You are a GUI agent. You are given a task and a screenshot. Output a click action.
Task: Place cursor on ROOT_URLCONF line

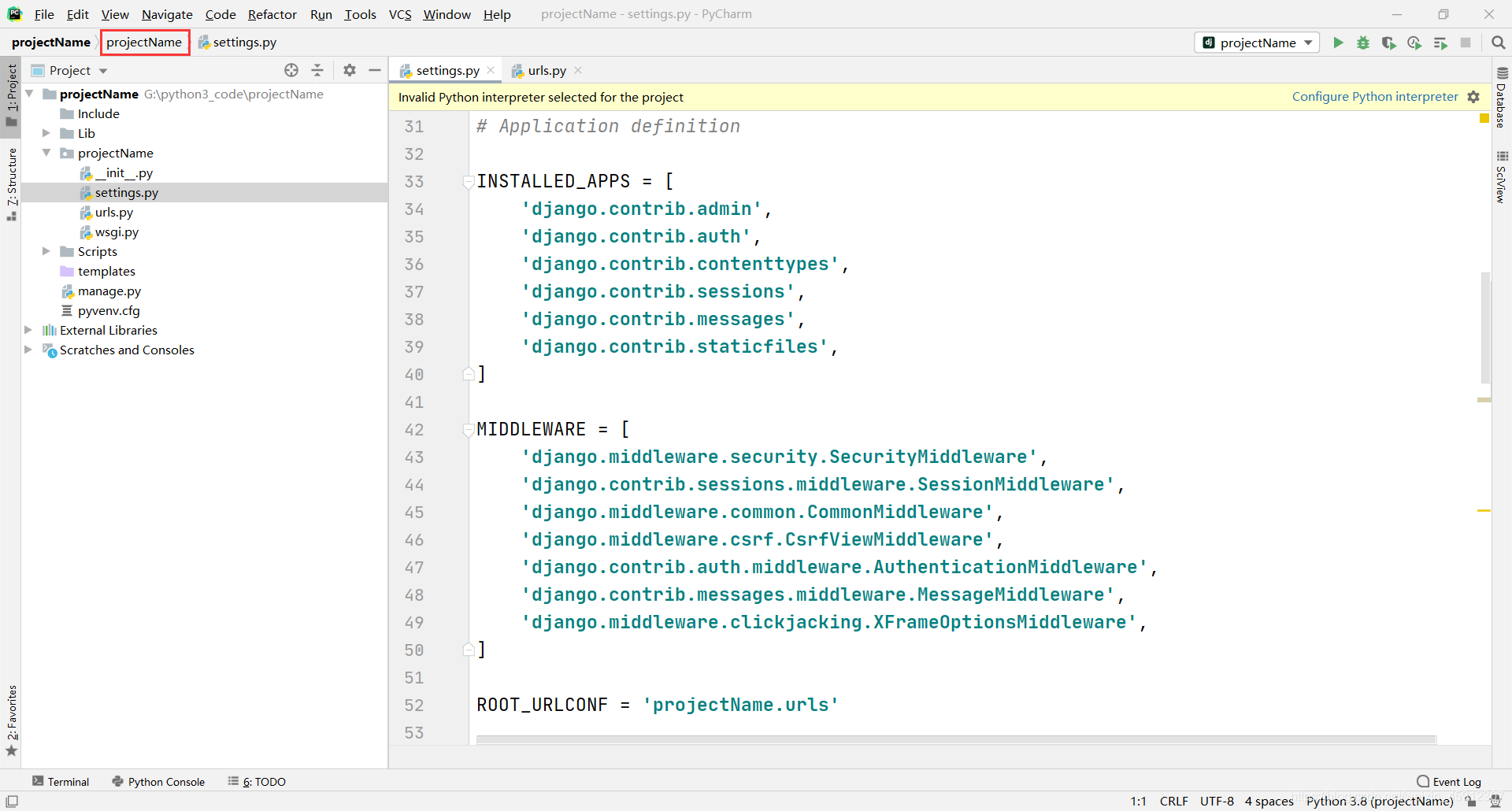(658, 705)
